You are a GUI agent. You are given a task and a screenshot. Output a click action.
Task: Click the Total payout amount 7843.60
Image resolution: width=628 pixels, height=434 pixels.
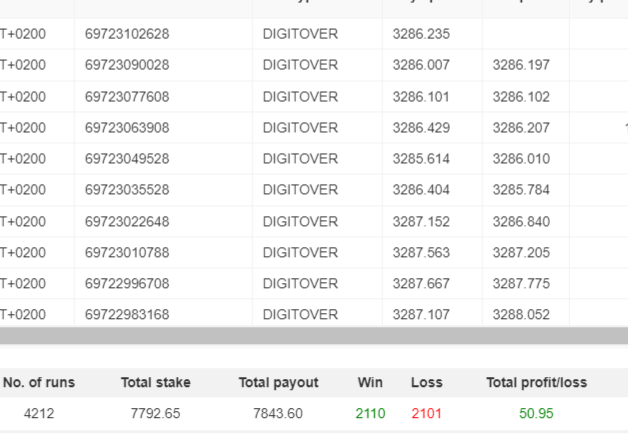(278, 415)
